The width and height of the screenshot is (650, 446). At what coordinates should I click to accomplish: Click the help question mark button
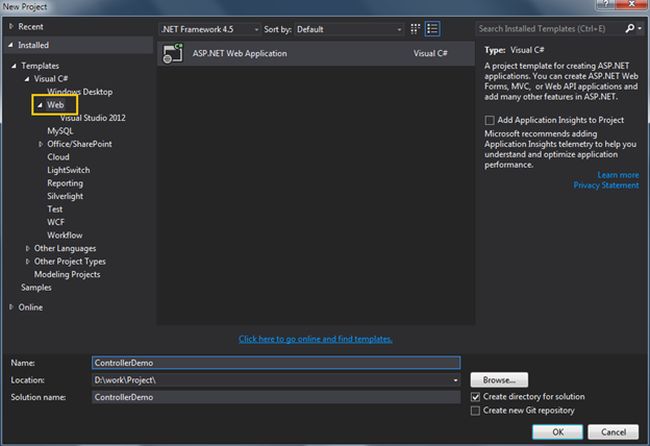click(x=606, y=4)
